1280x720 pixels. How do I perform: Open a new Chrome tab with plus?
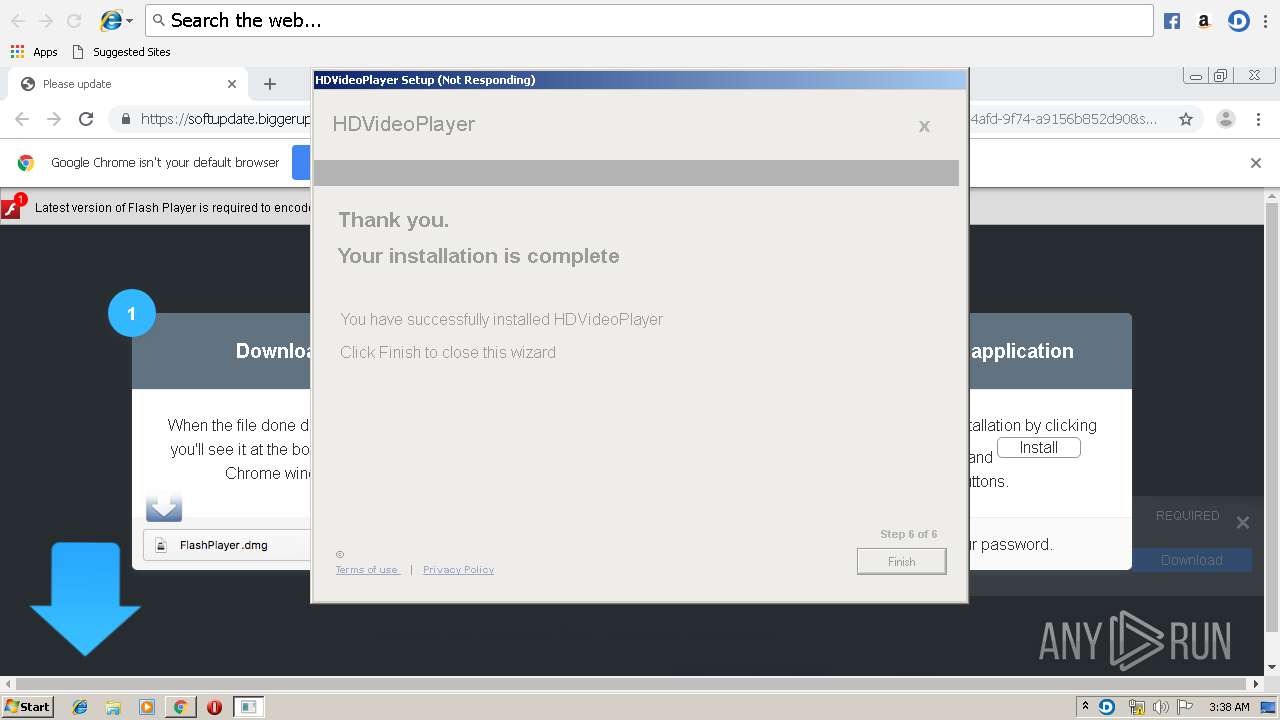(x=269, y=84)
